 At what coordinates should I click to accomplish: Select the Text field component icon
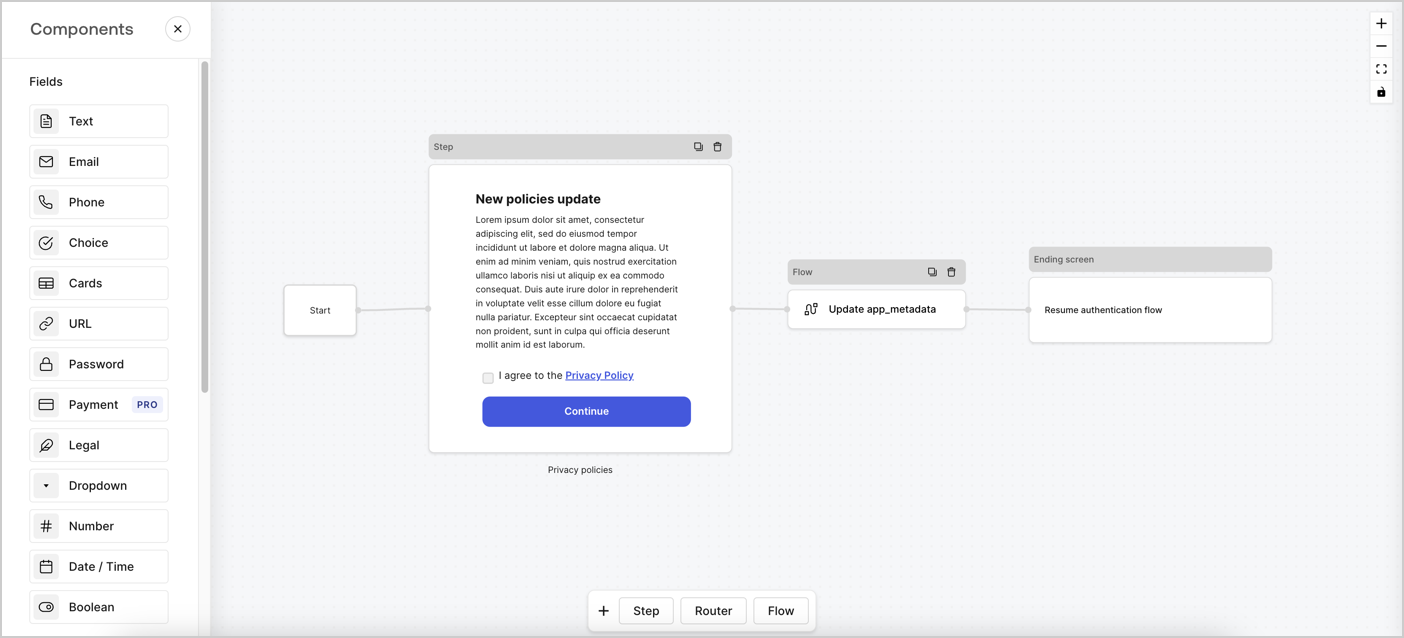pos(46,120)
